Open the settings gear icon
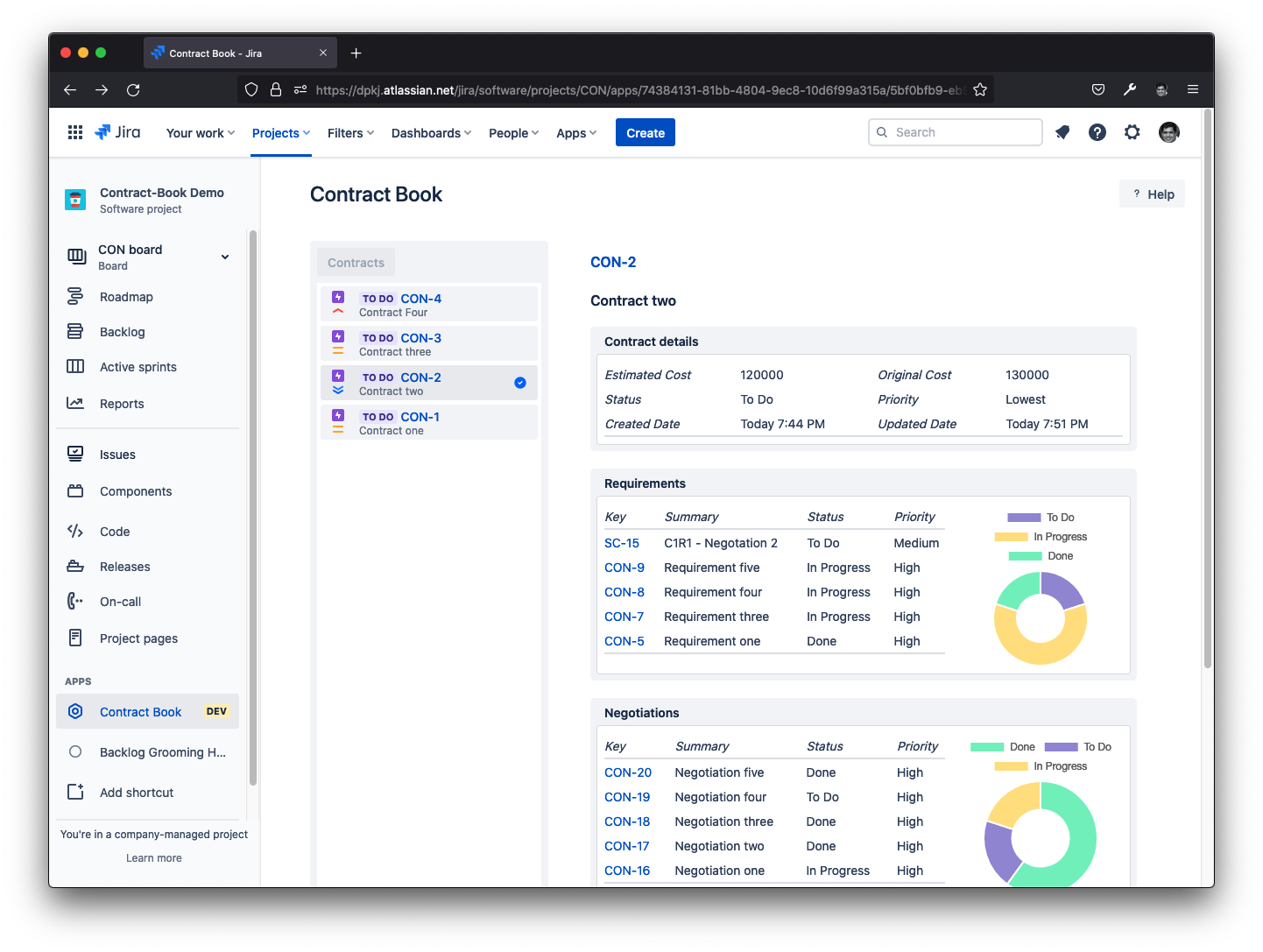 coord(1132,132)
